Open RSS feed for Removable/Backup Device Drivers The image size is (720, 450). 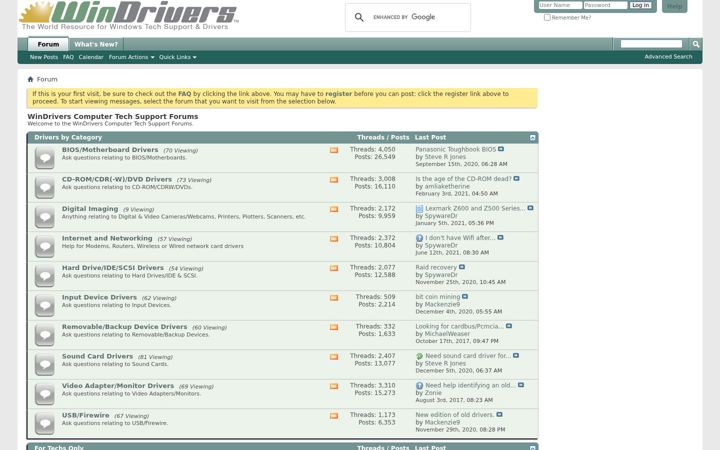click(x=334, y=327)
